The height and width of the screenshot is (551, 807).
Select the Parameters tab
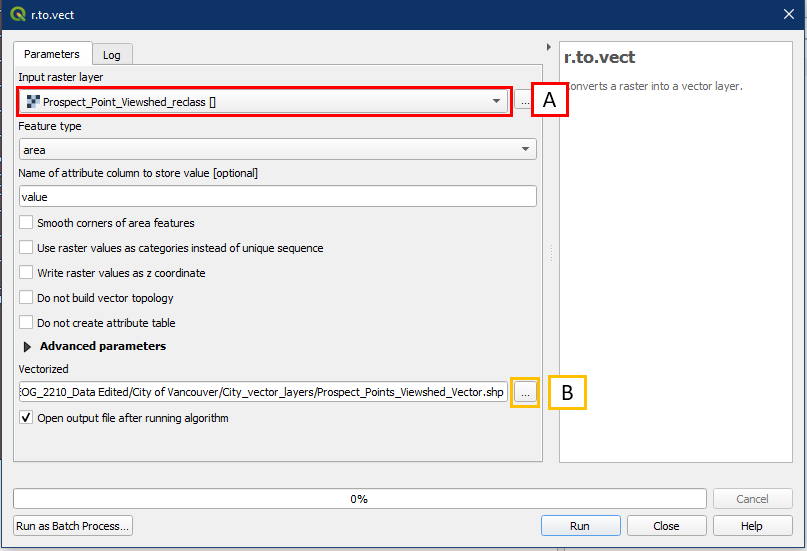52,54
